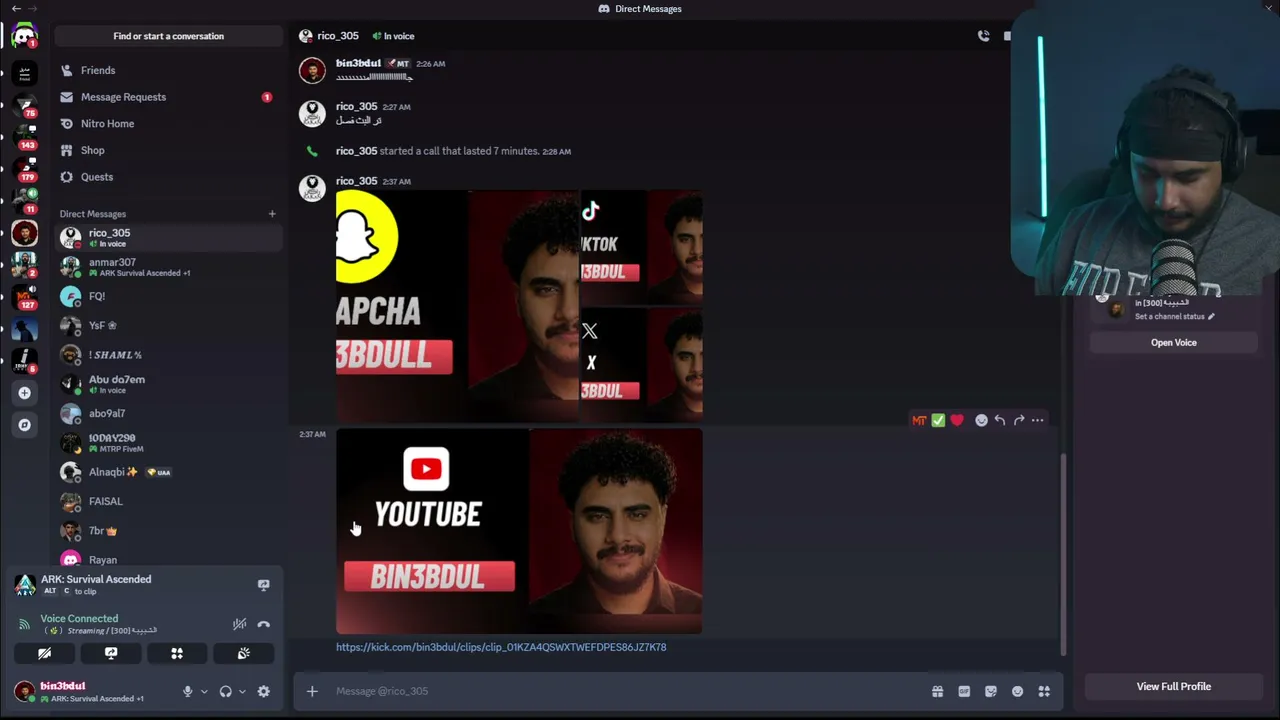Open voice connection signal details
Screen dimensions: 1280x720
pyautogui.click(x=24, y=624)
